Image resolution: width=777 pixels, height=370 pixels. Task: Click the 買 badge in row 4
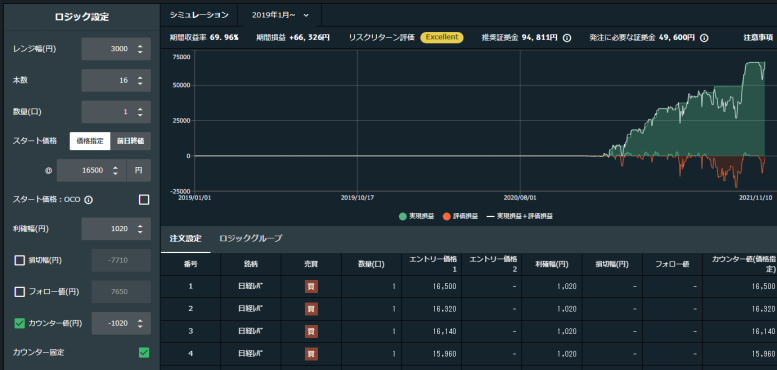pyautogui.click(x=311, y=354)
